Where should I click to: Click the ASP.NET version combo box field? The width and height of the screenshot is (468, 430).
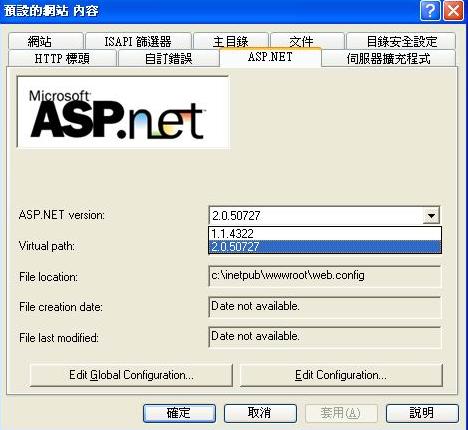point(324,215)
